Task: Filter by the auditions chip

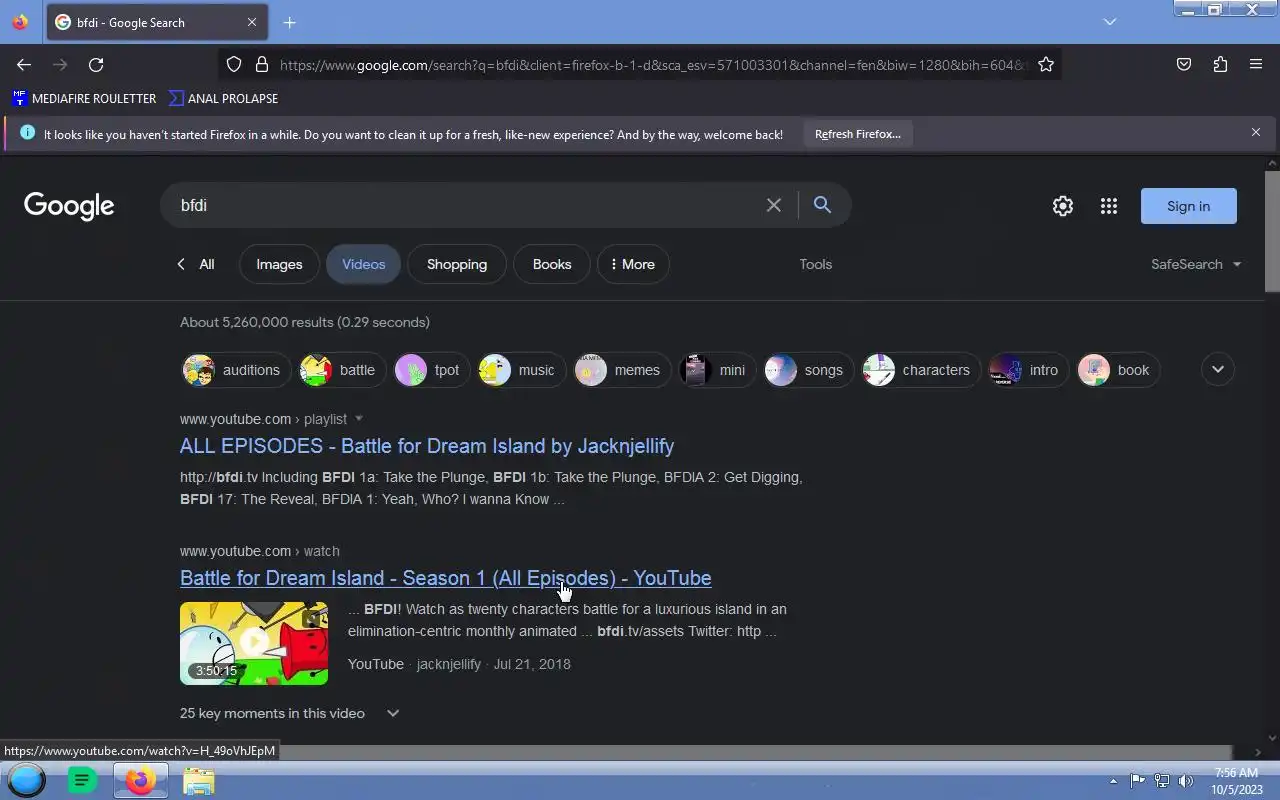Action: (x=236, y=370)
